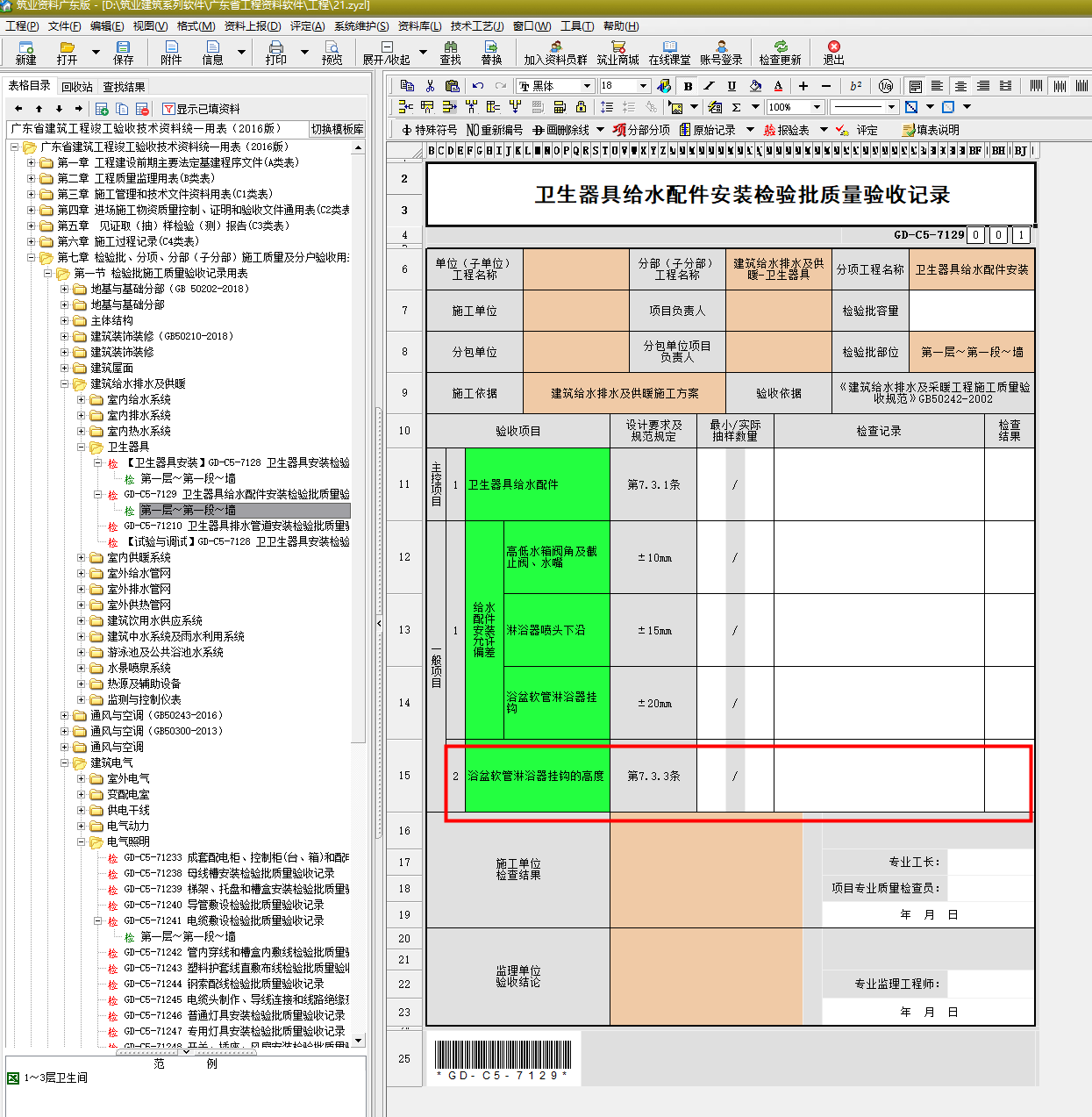Open the 附件 (Attachment) tool

[x=171, y=53]
